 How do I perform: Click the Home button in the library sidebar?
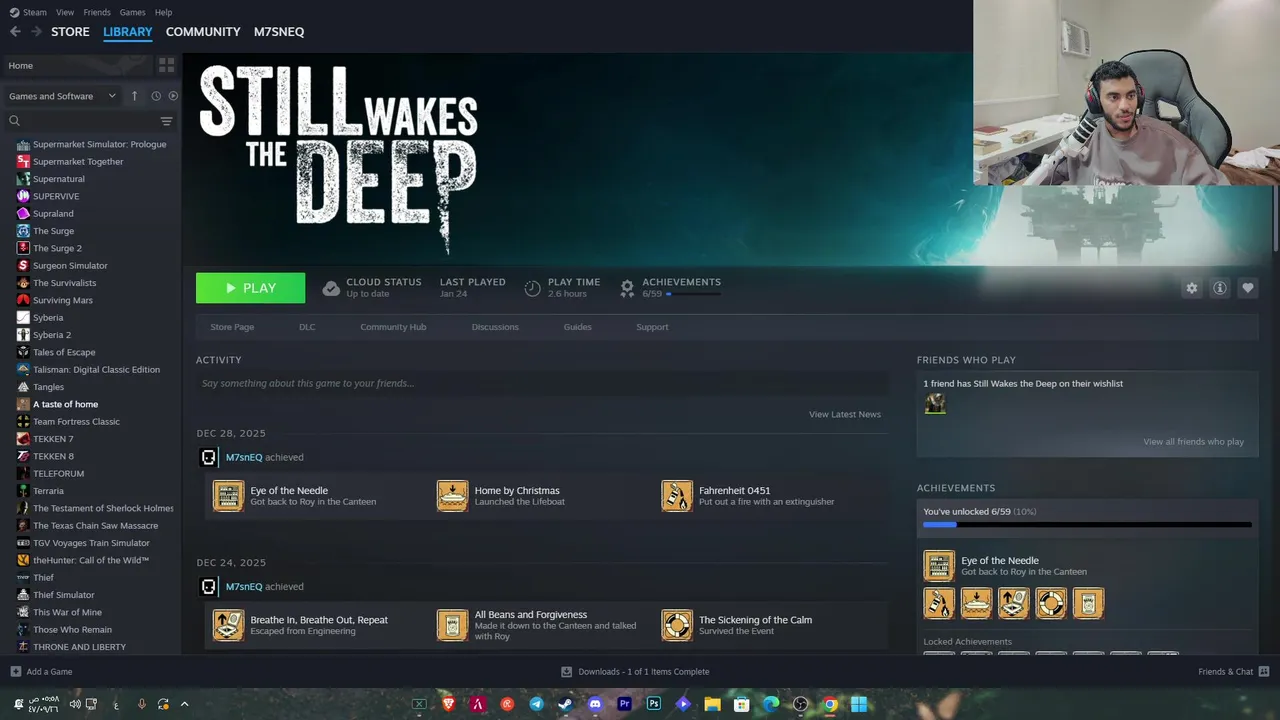(x=77, y=65)
